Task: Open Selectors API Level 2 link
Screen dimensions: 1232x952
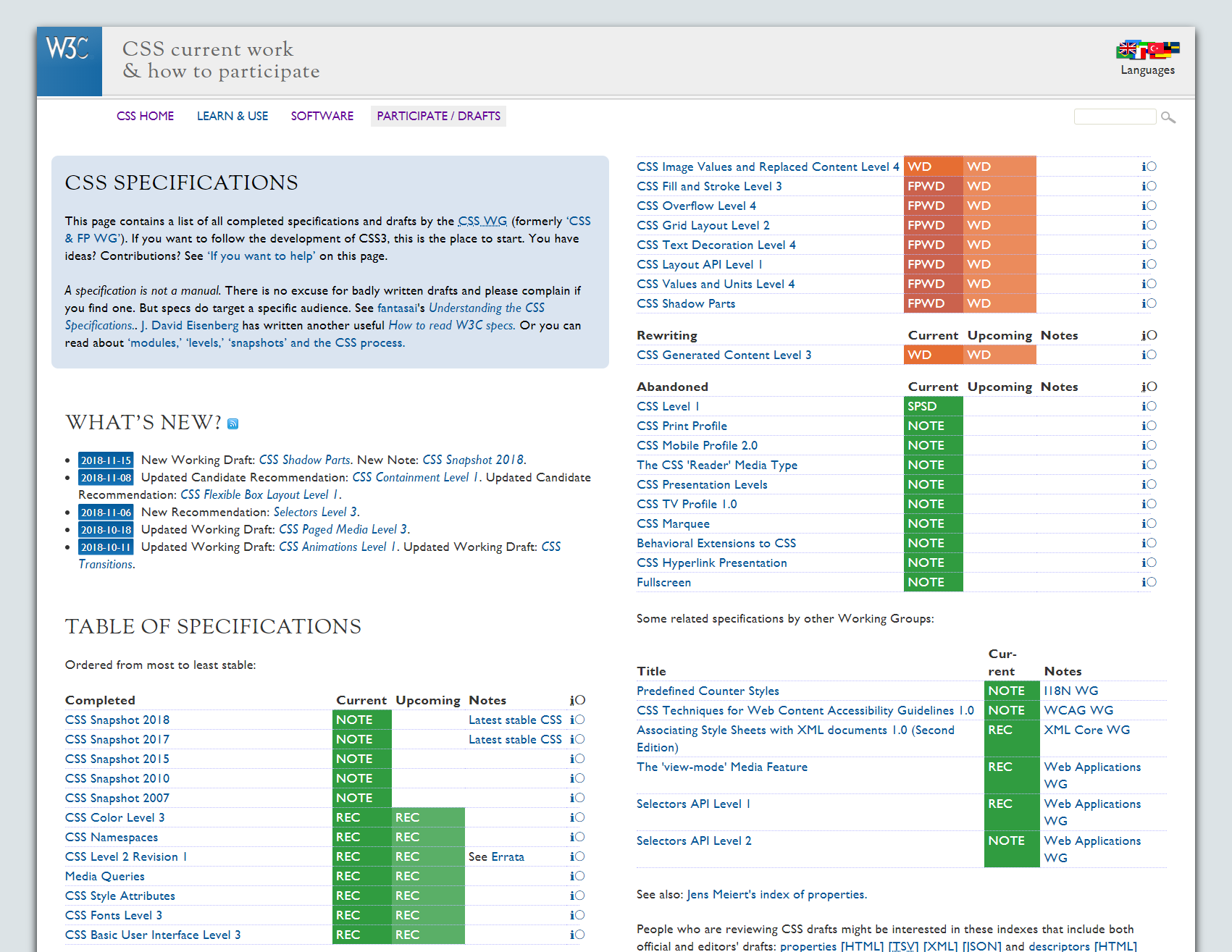Action: click(x=694, y=841)
